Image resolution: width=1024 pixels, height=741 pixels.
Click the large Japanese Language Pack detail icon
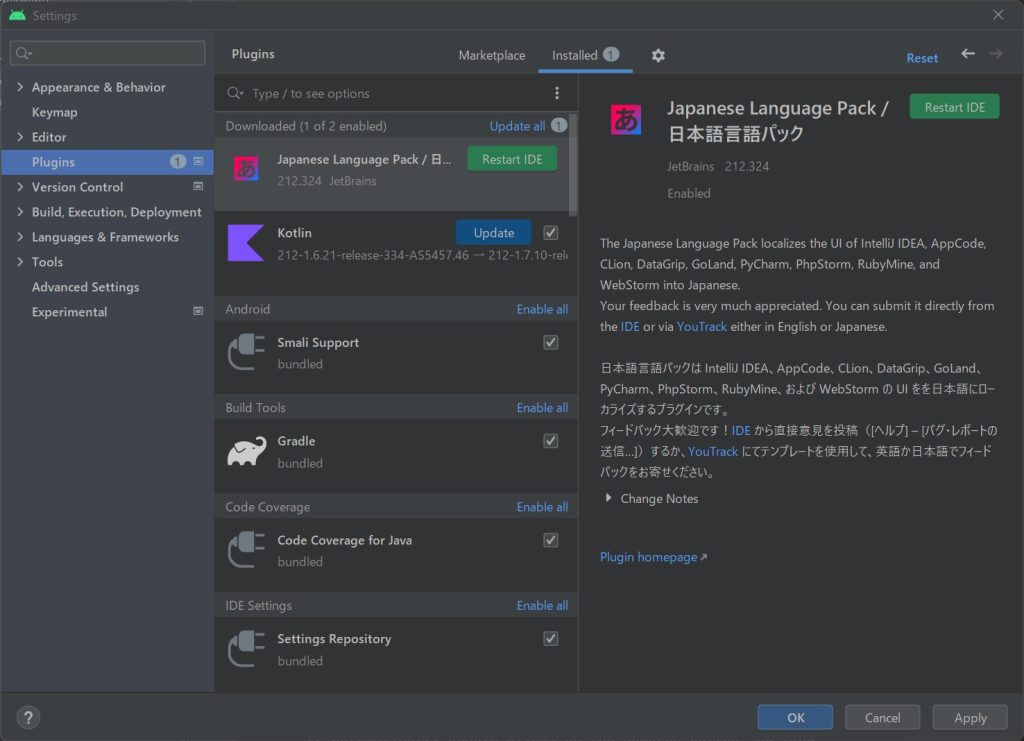click(626, 120)
